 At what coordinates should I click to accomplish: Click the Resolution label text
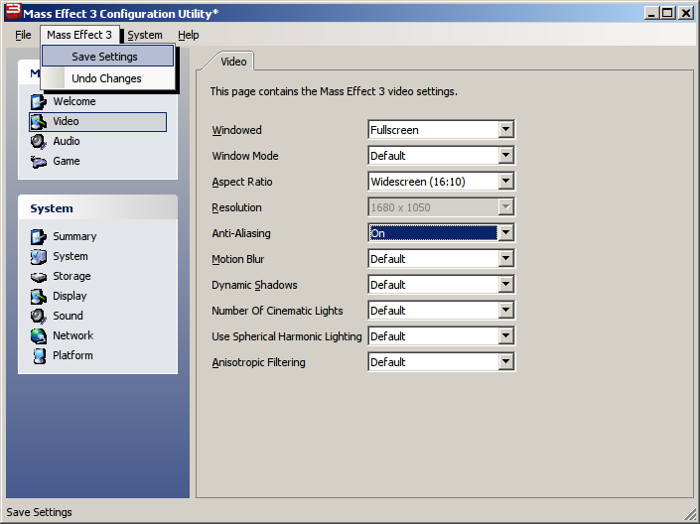237,208
